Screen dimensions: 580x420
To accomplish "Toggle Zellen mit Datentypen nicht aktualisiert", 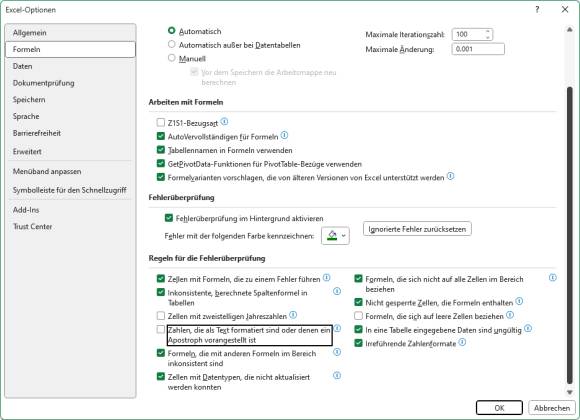I will (x=161, y=376).
